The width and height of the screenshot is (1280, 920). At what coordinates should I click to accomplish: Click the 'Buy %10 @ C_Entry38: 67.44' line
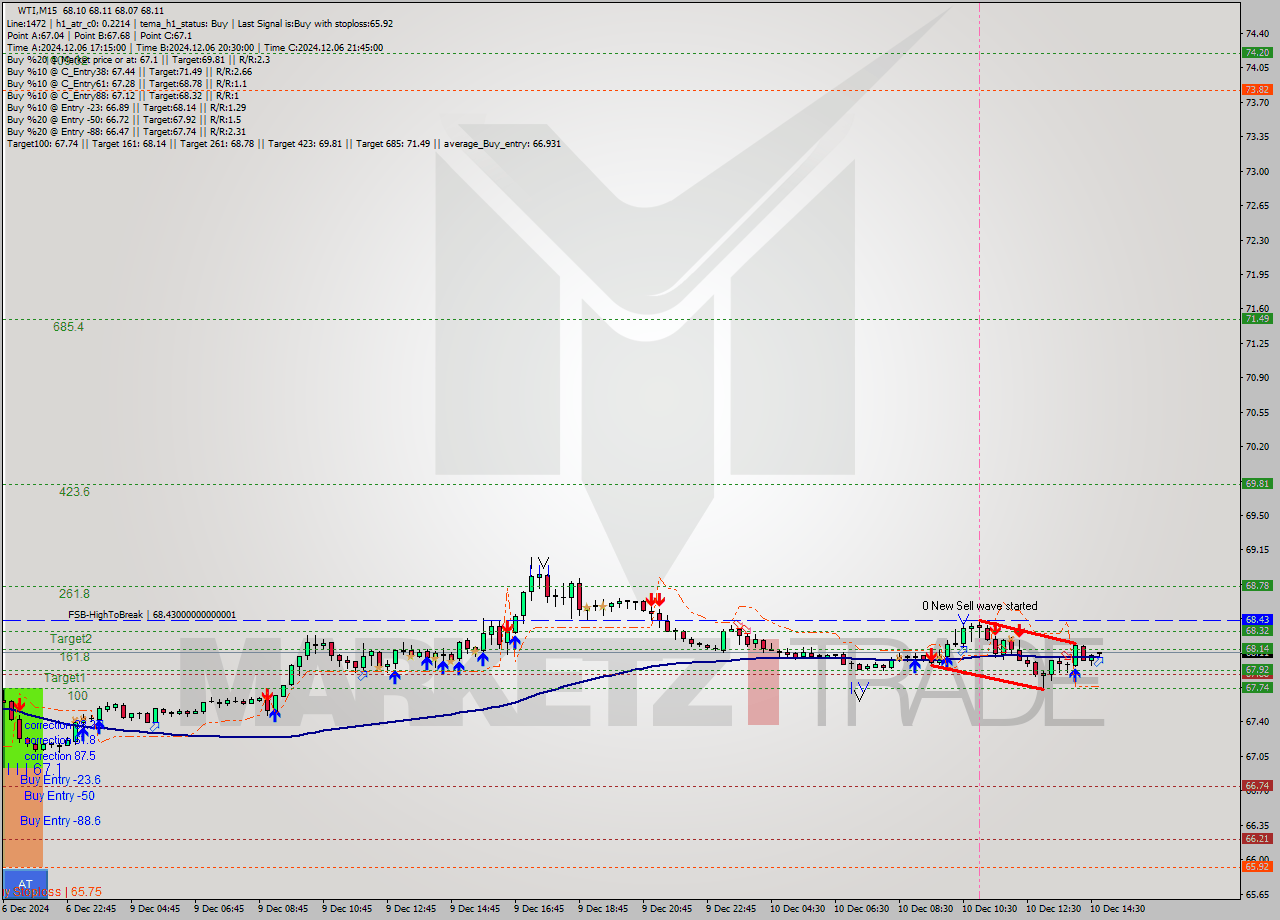pyautogui.click(x=129, y=71)
